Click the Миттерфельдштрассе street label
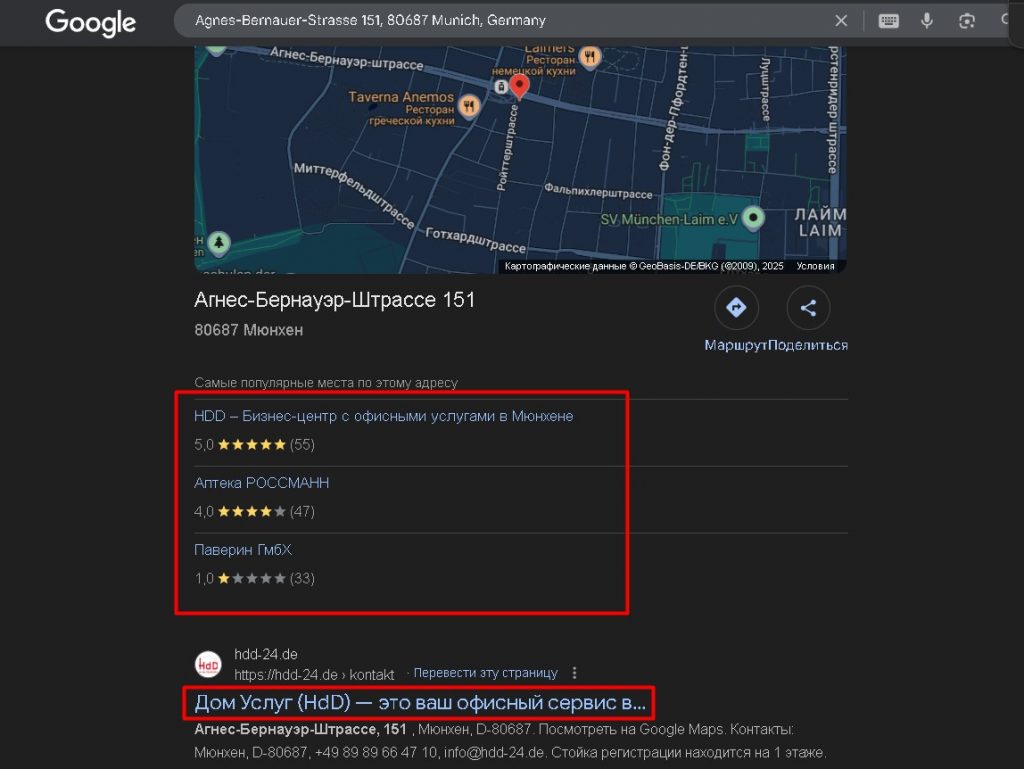Image resolution: width=1024 pixels, height=769 pixels. coord(353,195)
